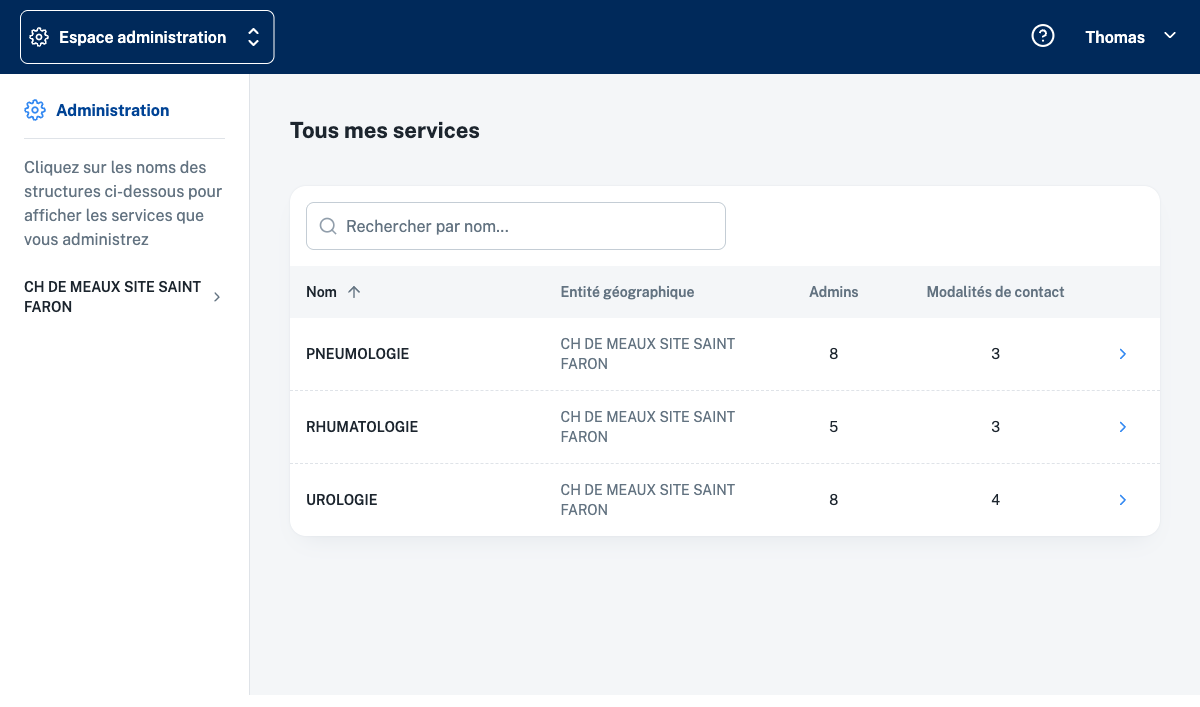Click the Modalités de contact column header
Image resolution: width=1200 pixels, height=707 pixels.
(x=995, y=292)
